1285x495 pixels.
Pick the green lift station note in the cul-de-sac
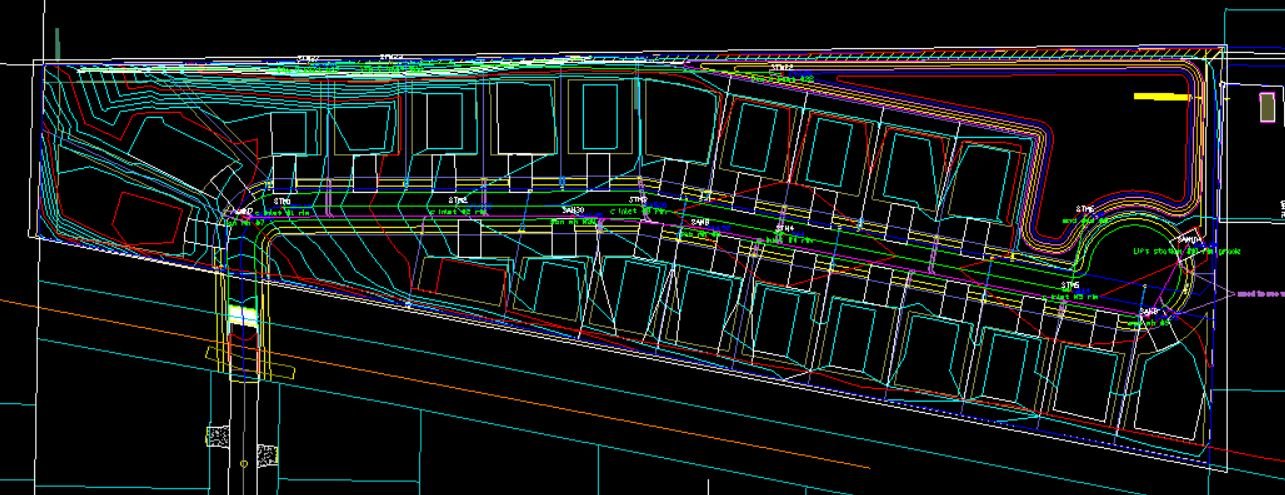1186,251
